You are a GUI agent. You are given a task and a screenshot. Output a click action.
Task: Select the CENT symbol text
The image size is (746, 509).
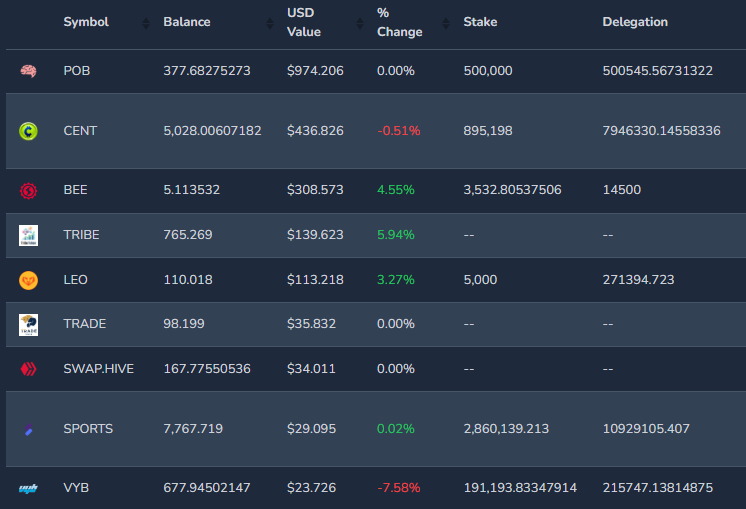80,131
